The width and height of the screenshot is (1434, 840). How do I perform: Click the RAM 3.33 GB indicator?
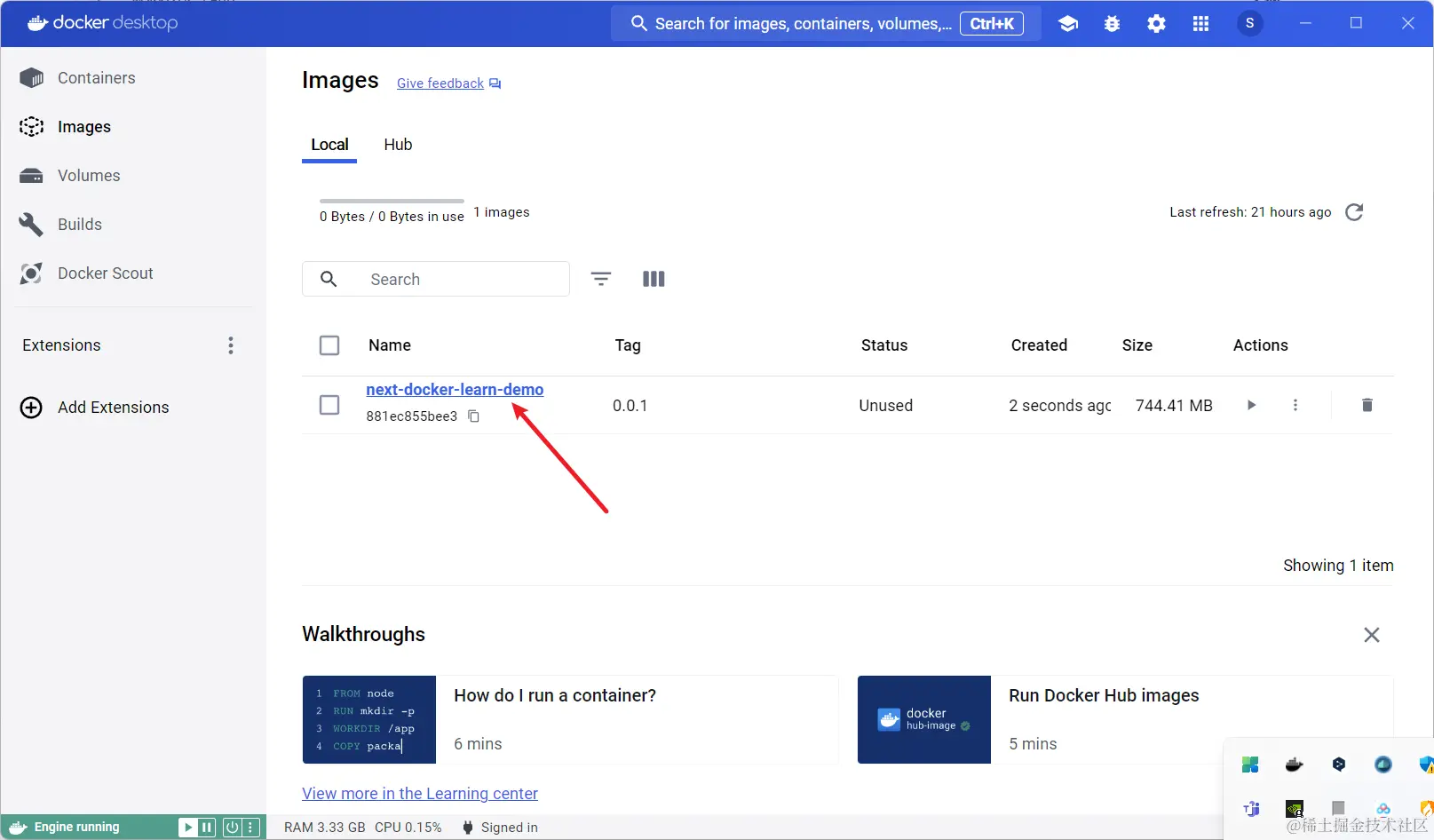pyautogui.click(x=325, y=828)
